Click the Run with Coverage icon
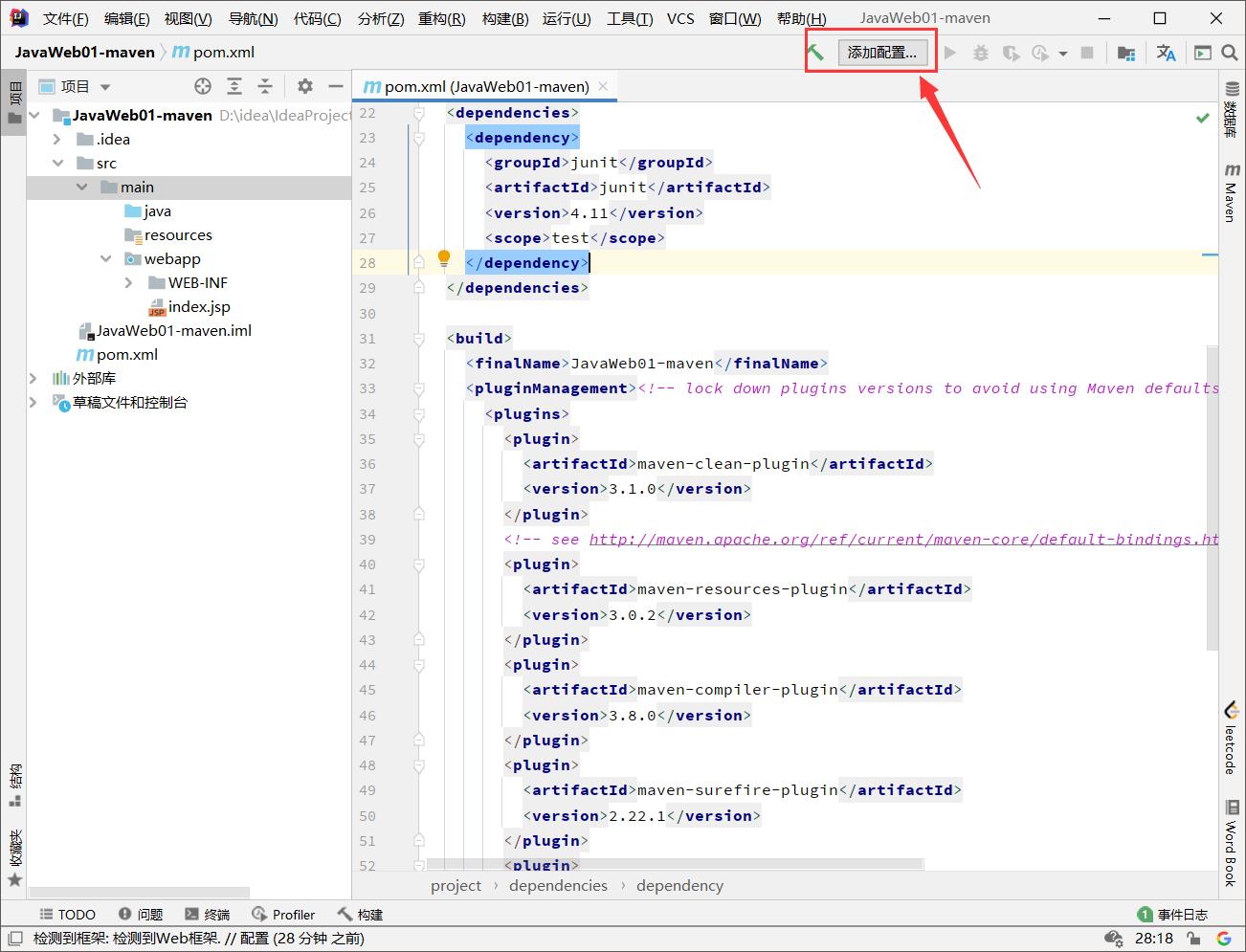The image size is (1246, 952). [x=1011, y=53]
